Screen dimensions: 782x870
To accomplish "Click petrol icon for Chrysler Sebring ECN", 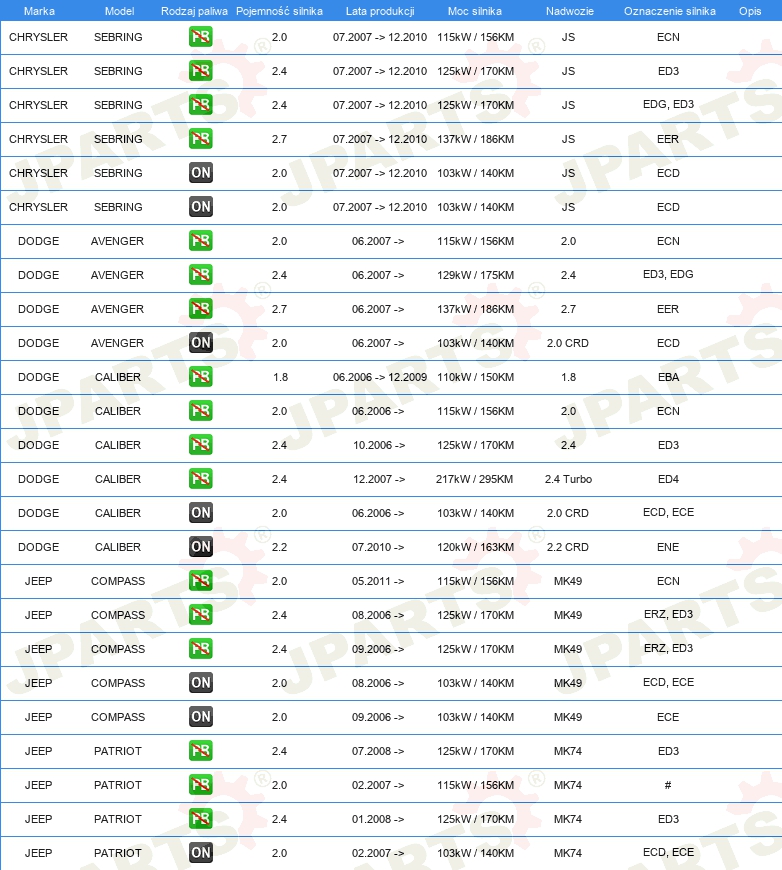I will click(x=200, y=37).
